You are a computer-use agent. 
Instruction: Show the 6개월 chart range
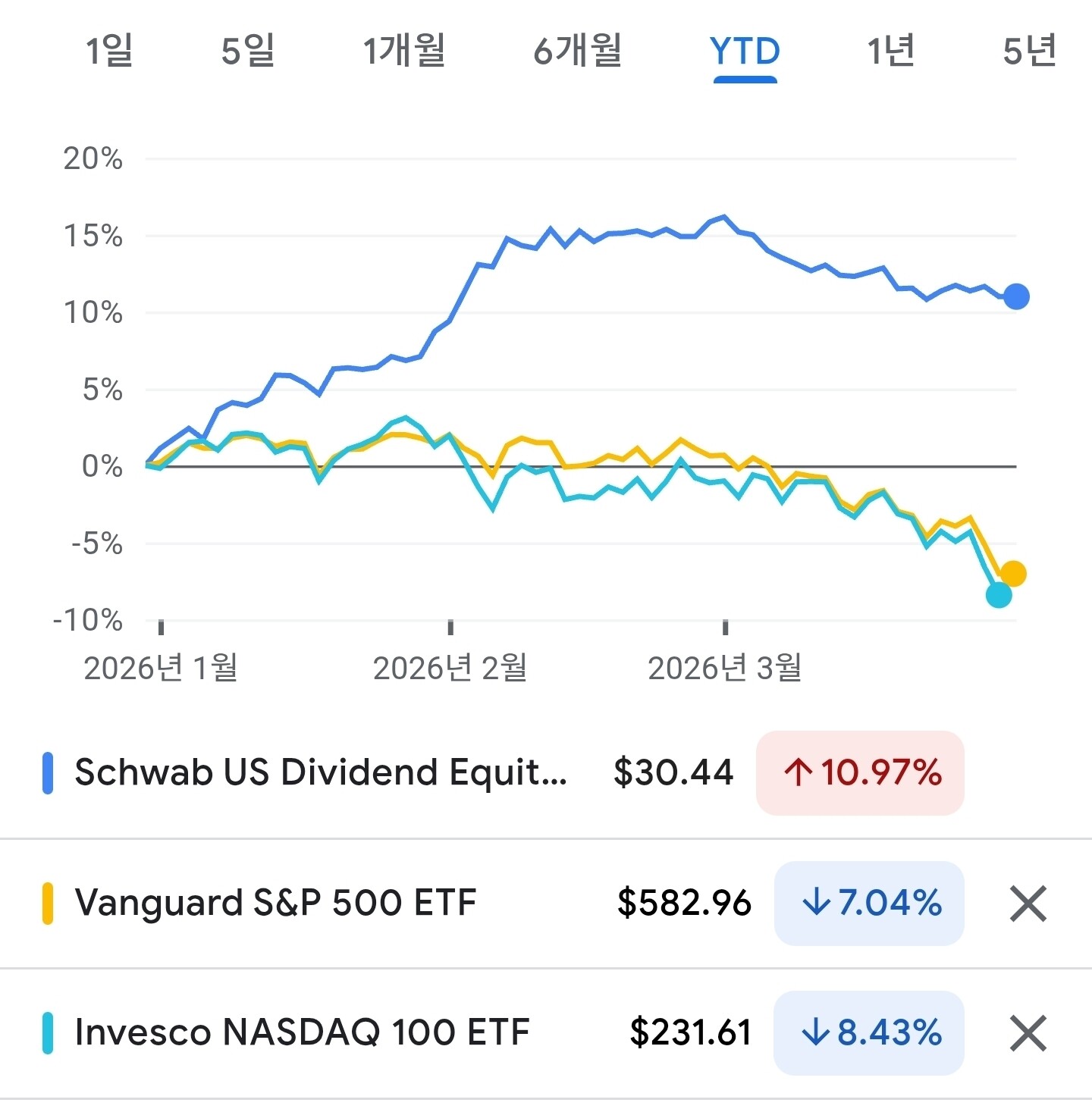pos(577,52)
